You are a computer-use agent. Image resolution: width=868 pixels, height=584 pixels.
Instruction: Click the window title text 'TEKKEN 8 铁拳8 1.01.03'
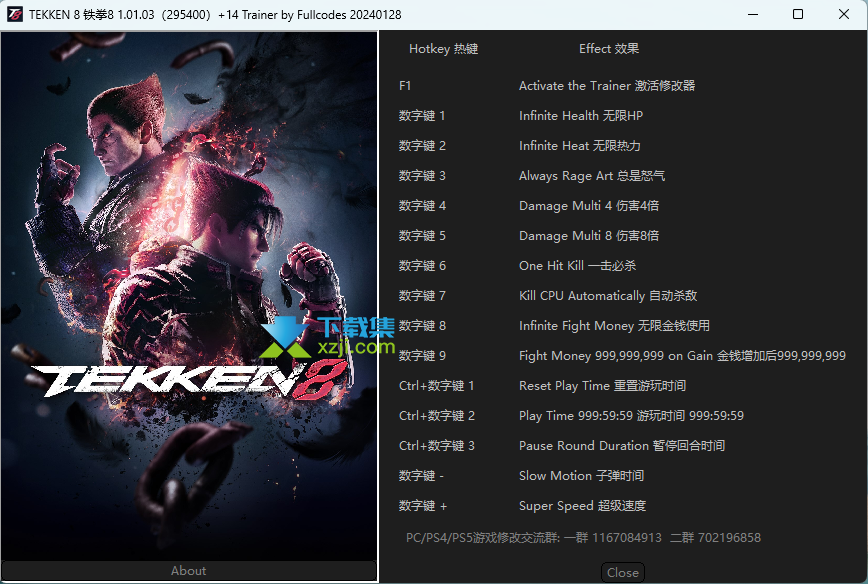[92, 15]
